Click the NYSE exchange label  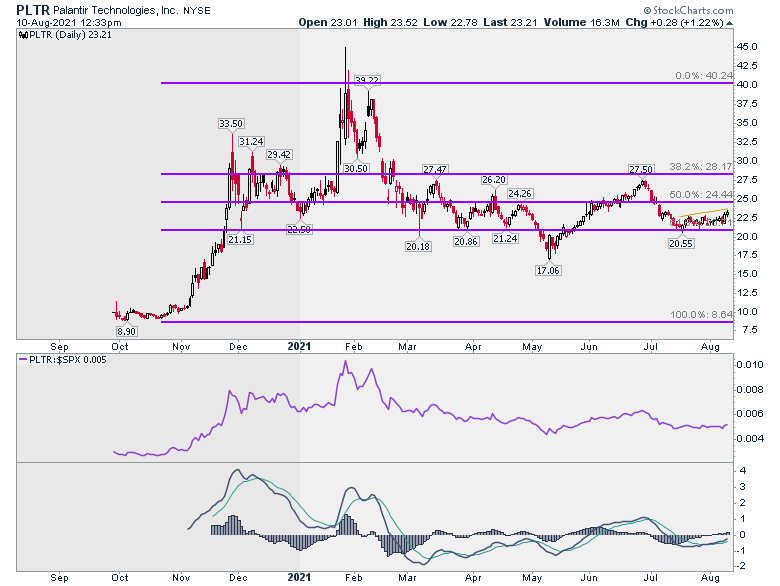(197, 10)
